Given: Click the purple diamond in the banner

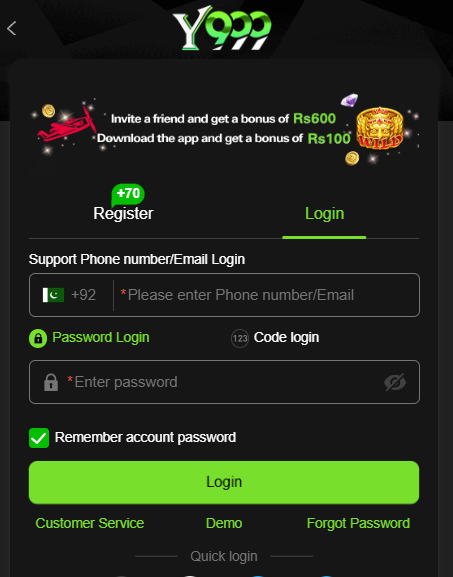Looking at the screenshot, I should click(x=349, y=100).
